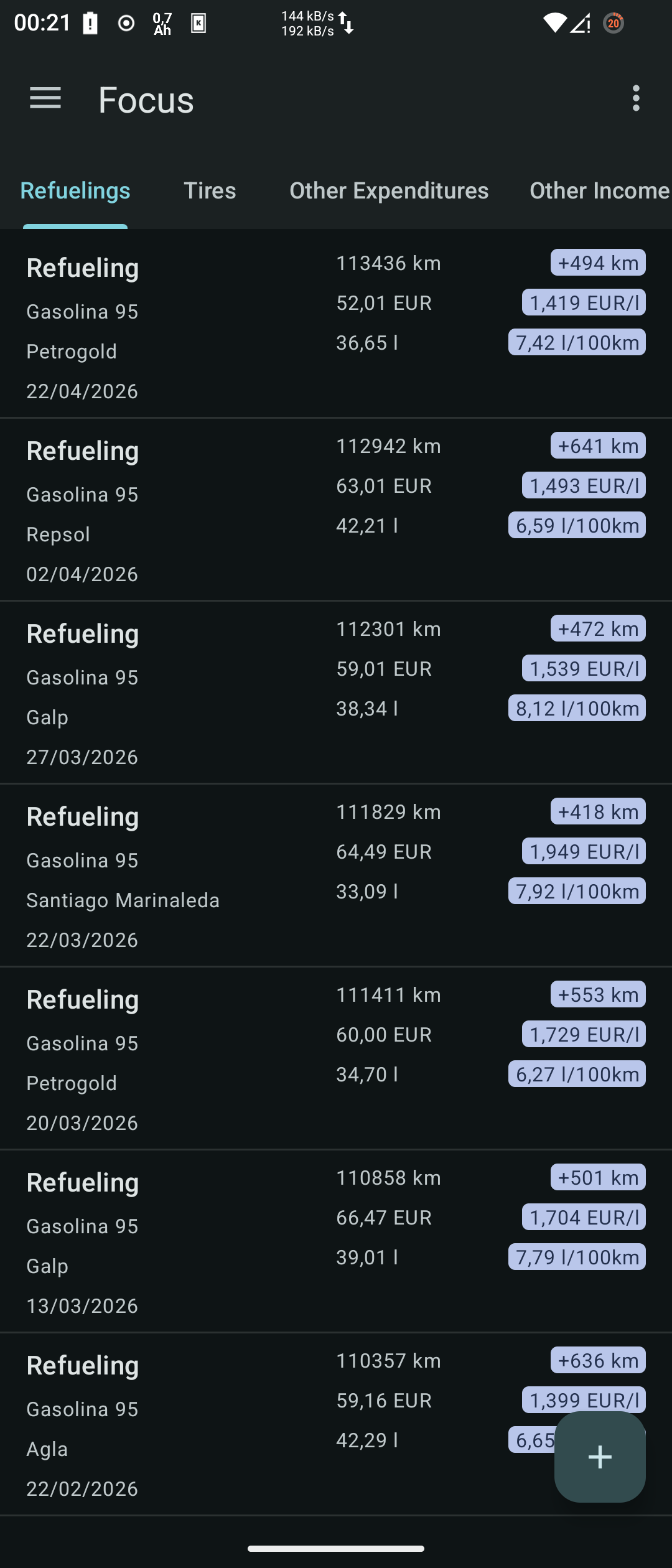Screen dimensions: 672x1568
Task: Tap the Focus vehicle title
Action: 146,100
